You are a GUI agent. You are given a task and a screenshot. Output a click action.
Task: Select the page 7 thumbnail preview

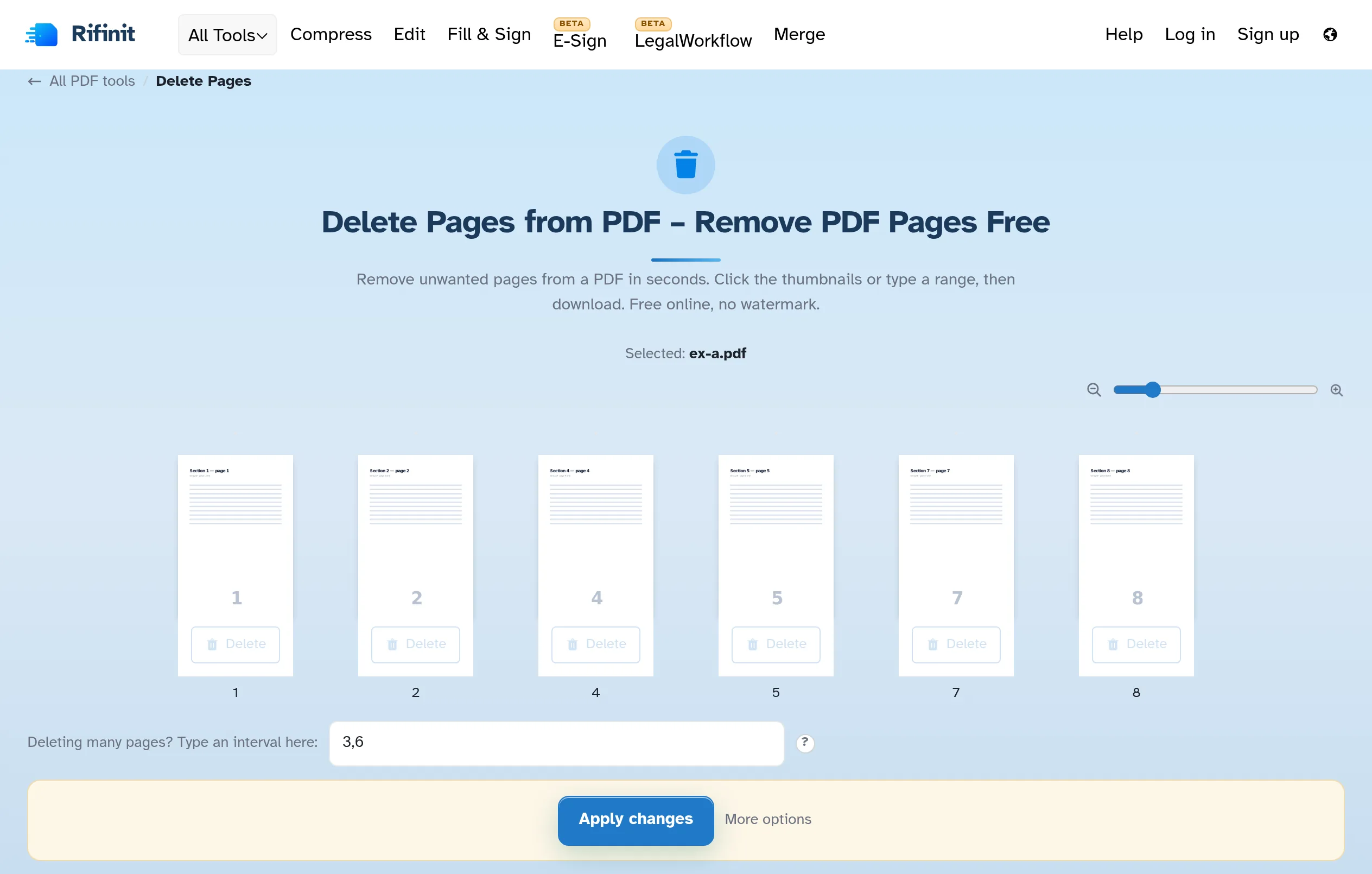click(x=956, y=536)
